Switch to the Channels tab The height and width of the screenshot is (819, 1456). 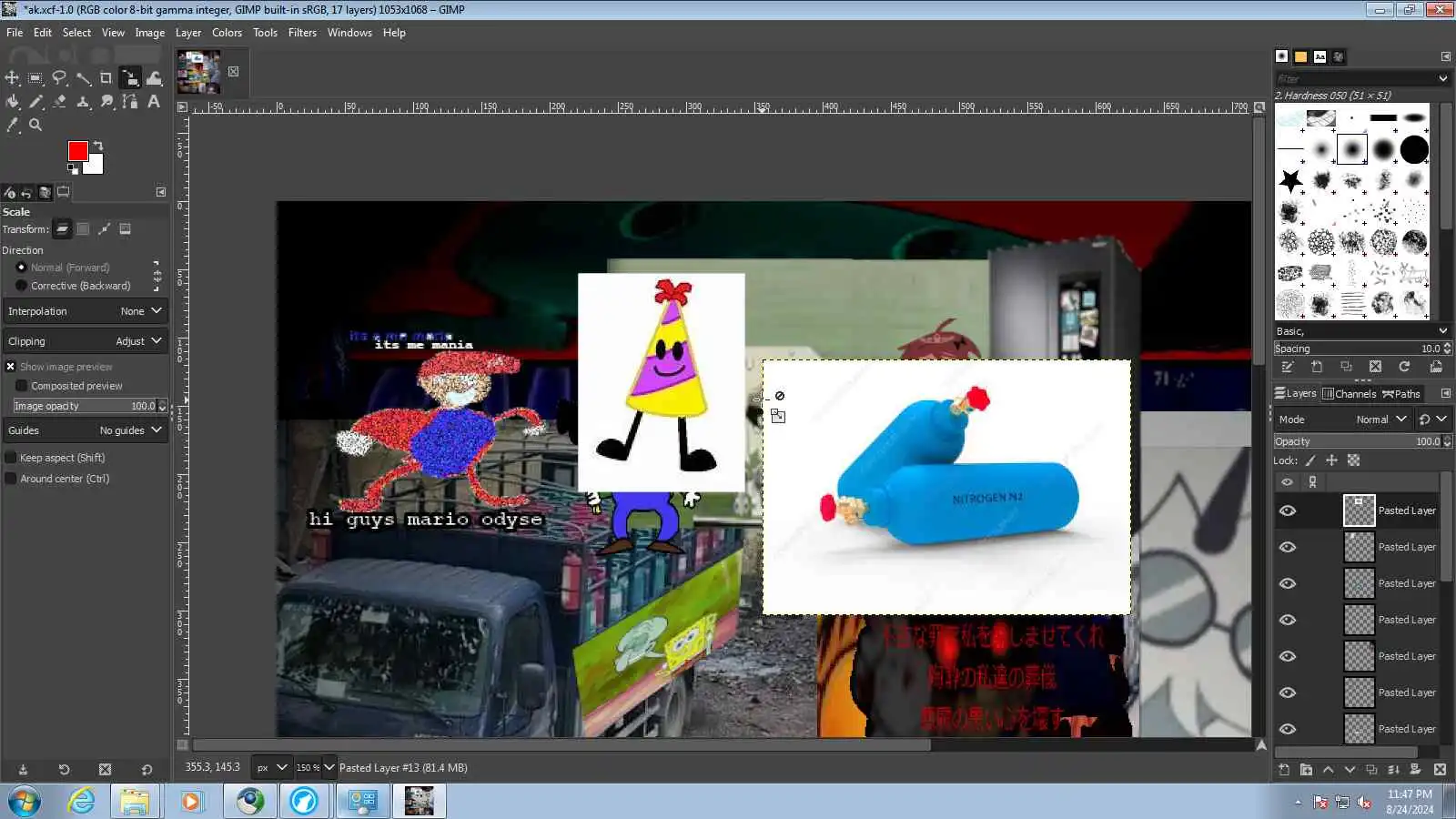tap(1349, 394)
